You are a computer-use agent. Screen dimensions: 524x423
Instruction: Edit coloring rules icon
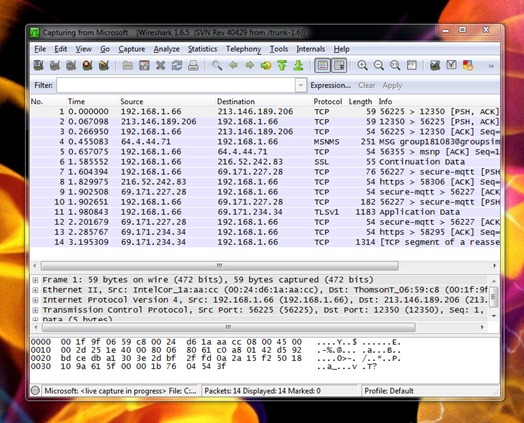tap(468, 65)
